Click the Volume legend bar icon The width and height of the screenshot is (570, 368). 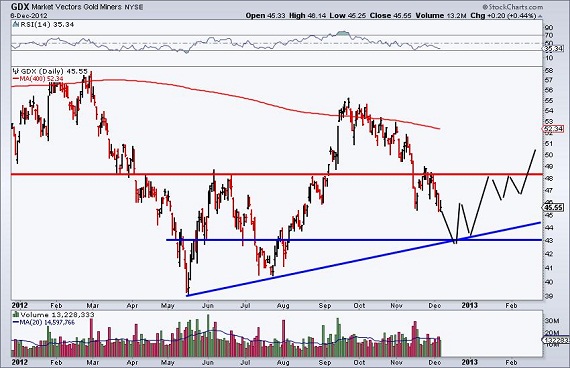pyautogui.click(x=16, y=315)
